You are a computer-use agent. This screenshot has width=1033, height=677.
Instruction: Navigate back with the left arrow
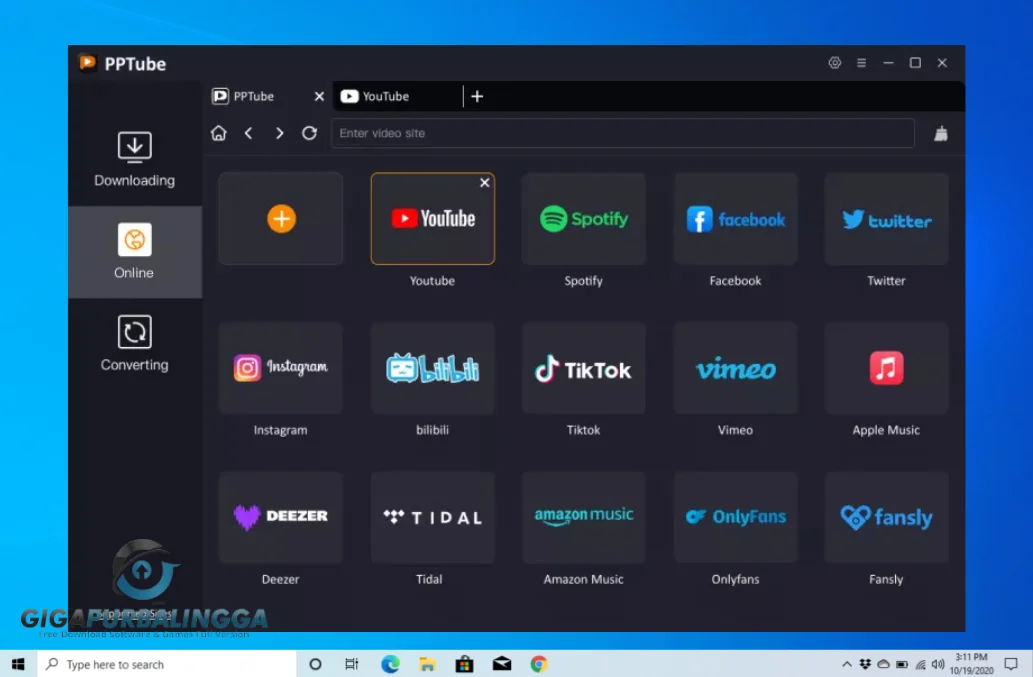[x=248, y=133]
